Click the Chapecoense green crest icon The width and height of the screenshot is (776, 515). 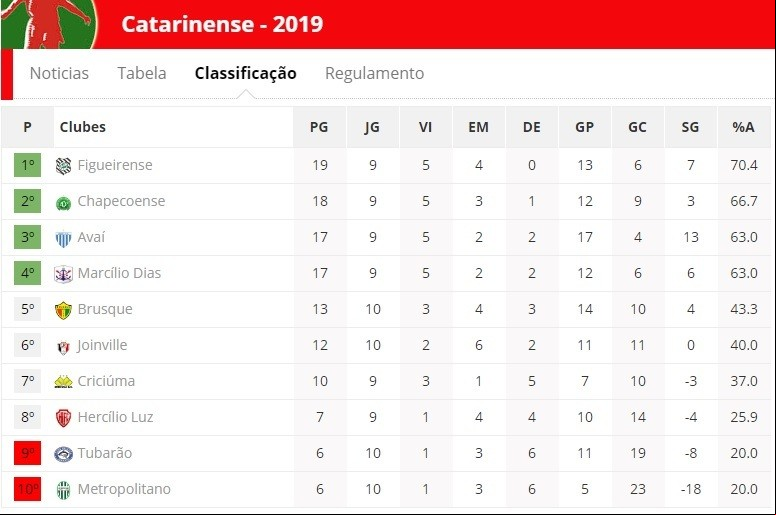63,202
